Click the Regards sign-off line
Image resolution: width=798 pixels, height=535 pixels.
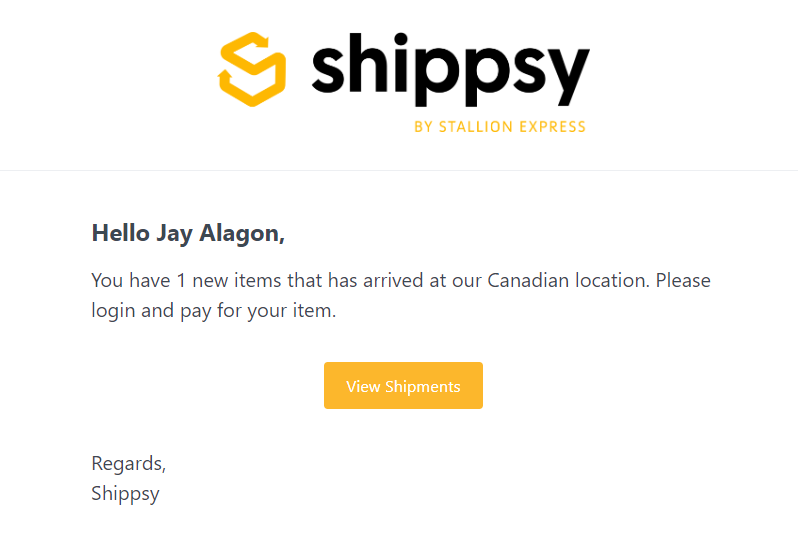pyautogui.click(x=128, y=464)
